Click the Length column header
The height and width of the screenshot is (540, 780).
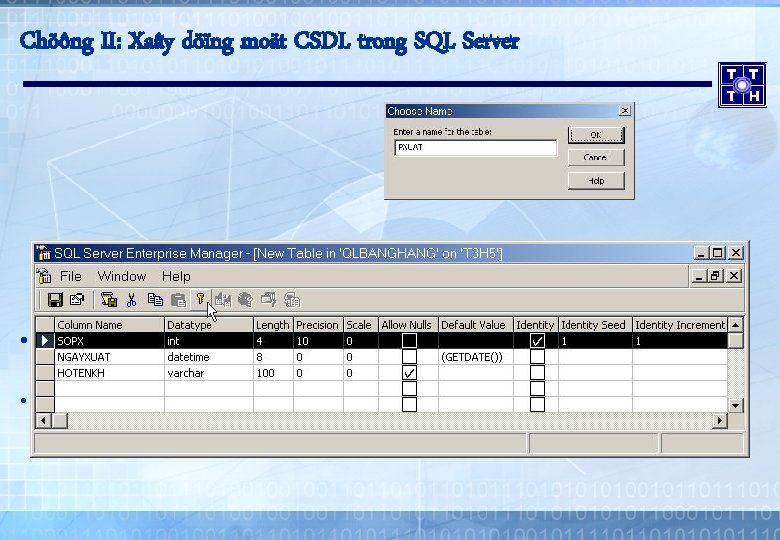273,325
